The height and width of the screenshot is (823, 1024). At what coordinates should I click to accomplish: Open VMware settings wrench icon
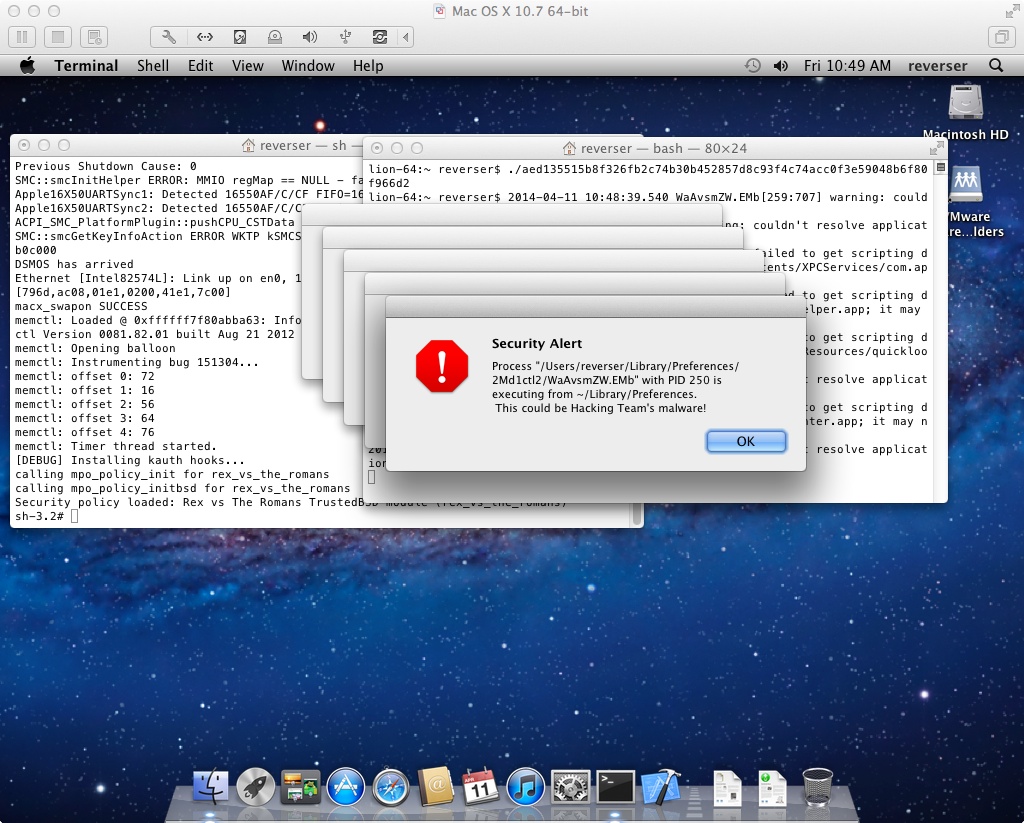[169, 37]
